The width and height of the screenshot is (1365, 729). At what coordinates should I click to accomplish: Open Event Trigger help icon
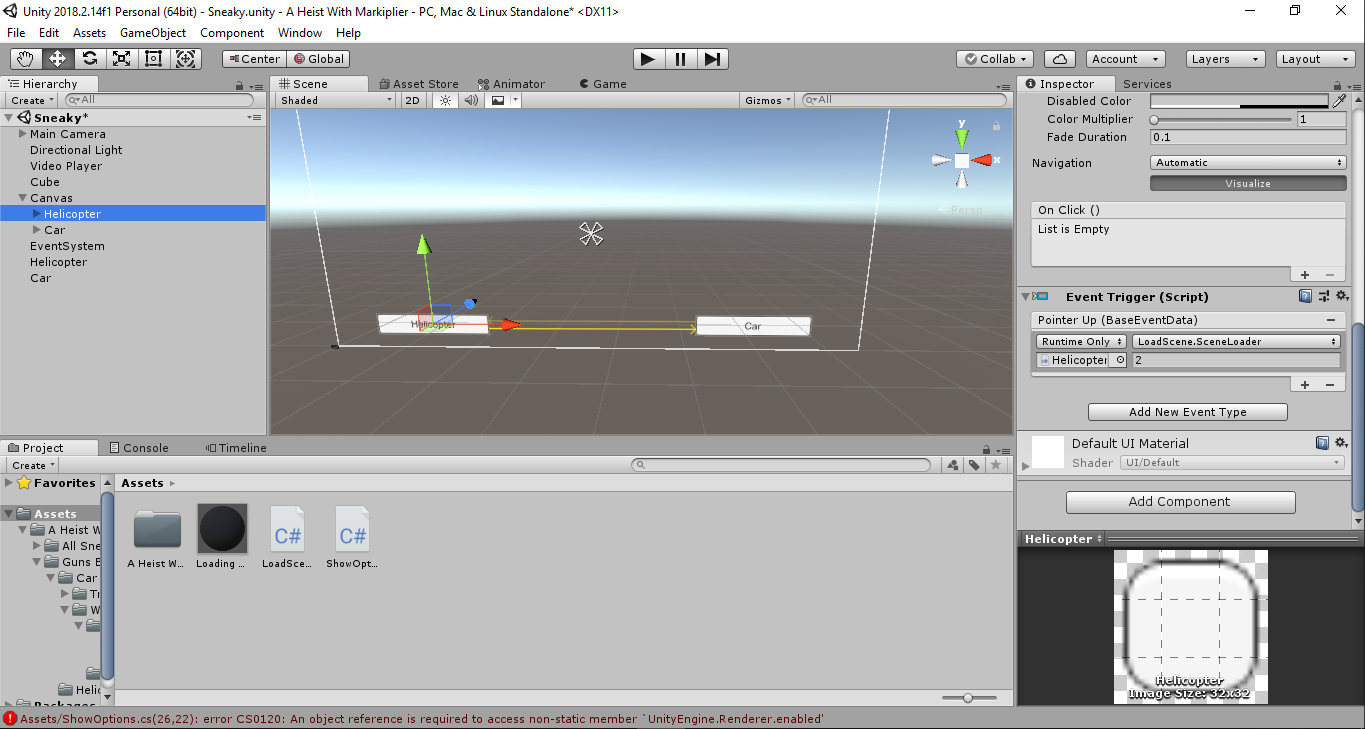pyautogui.click(x=1305, y=297)
